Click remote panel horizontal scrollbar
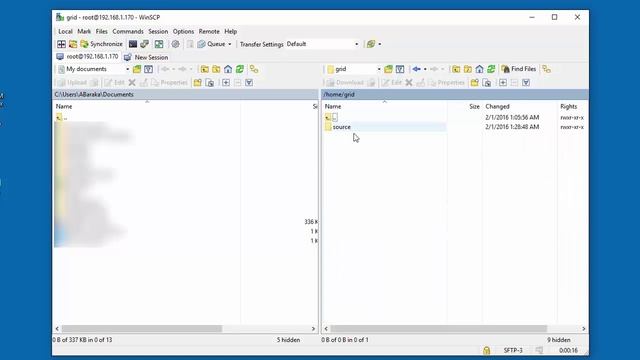Screen dimensions: 640x360 coord(439,329)
